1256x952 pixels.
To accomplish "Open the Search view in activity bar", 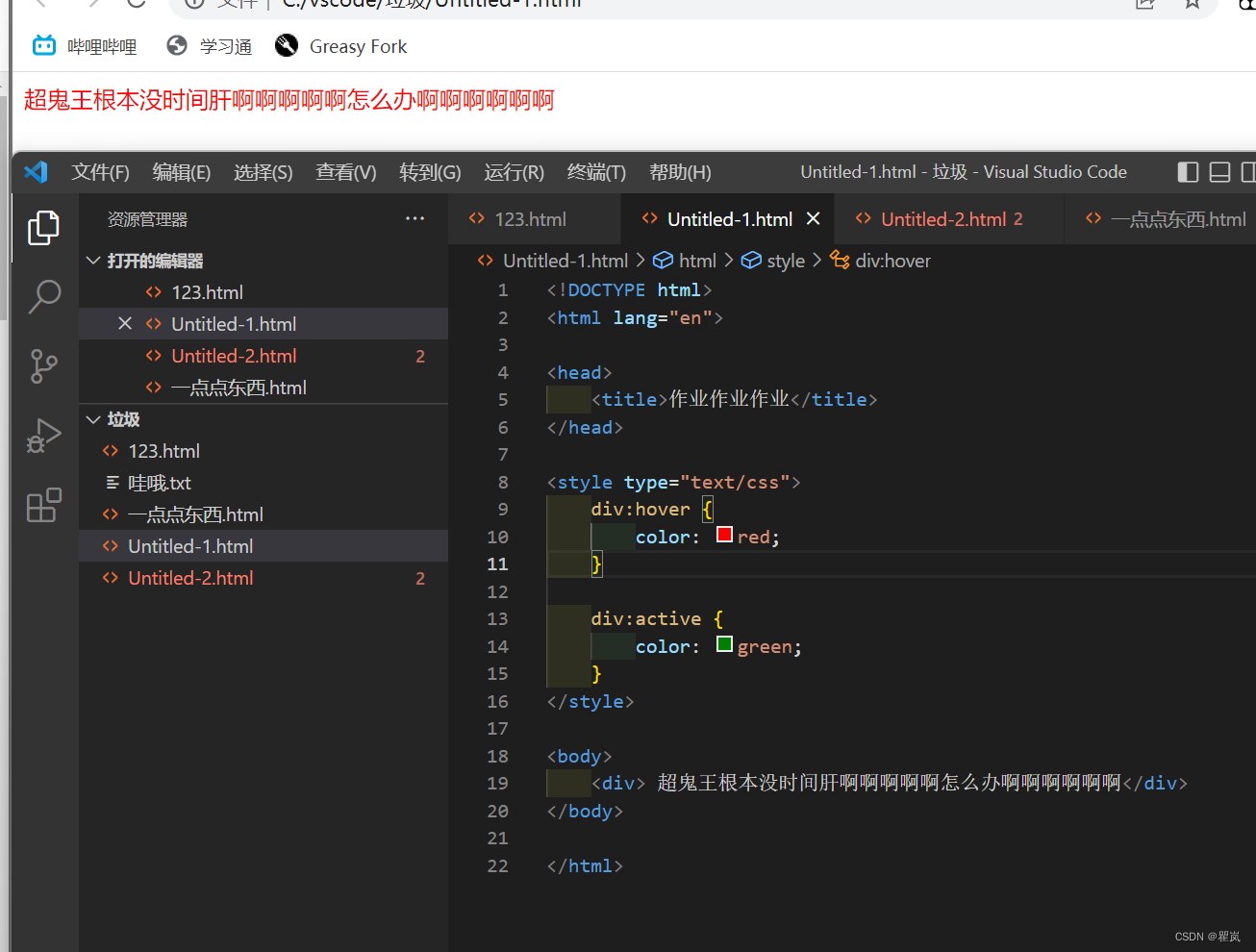I will click(44, 297).
